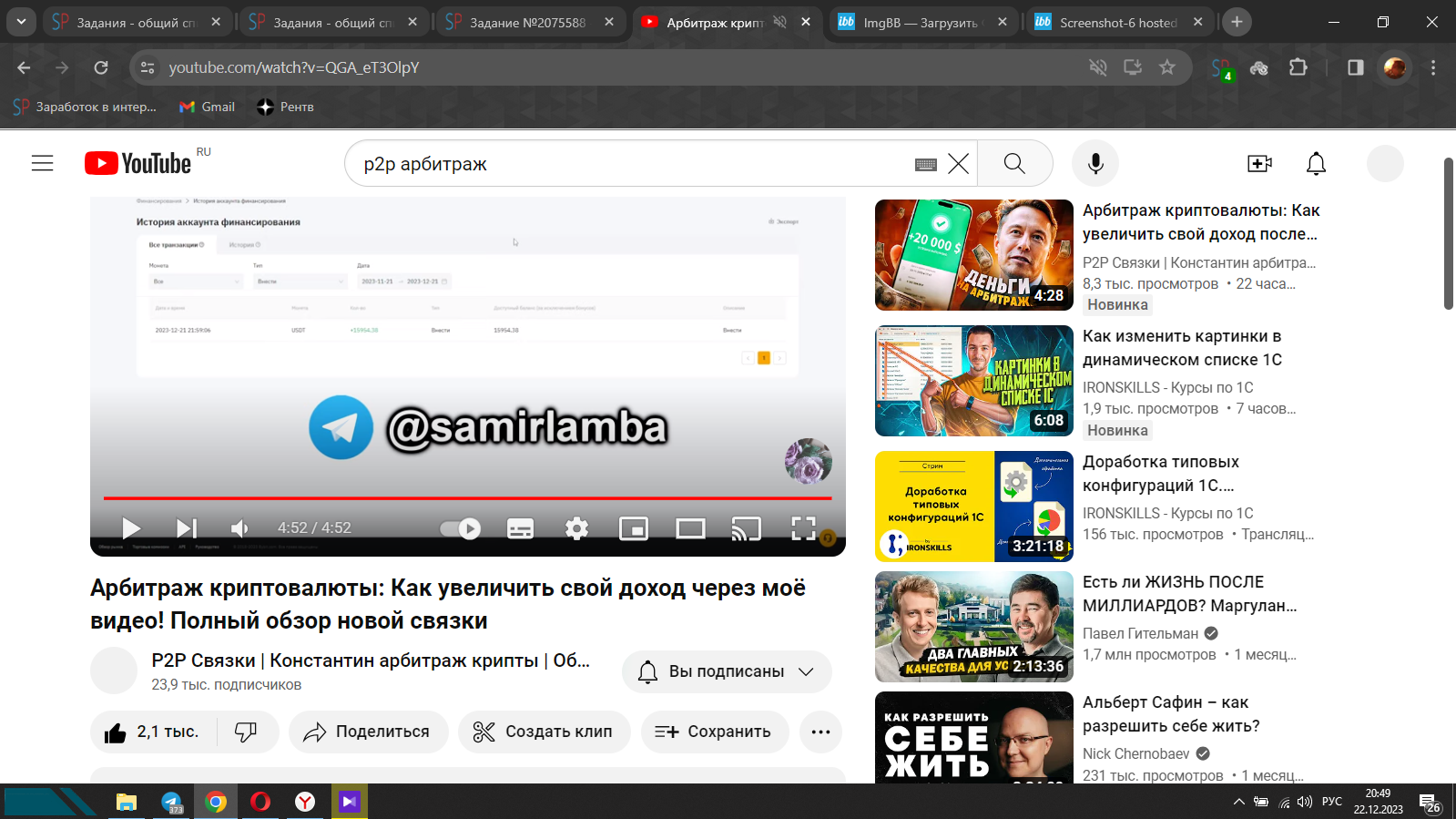Open the YouTube guide hamburger menu
Viewport: 1456px width, 819px height.
click(x=42, y=163)
